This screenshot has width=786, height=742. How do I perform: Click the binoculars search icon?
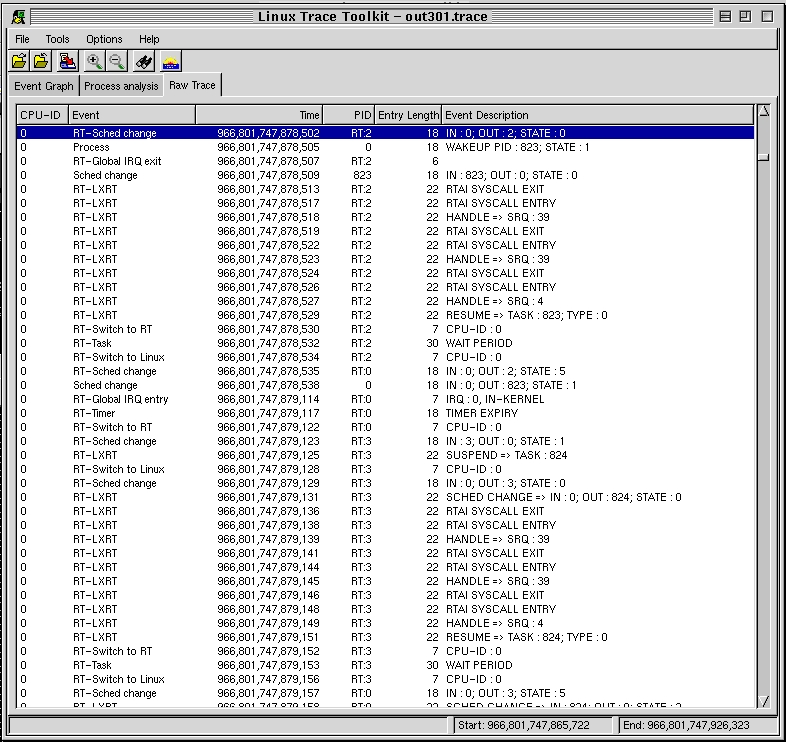tap(144, 62)
